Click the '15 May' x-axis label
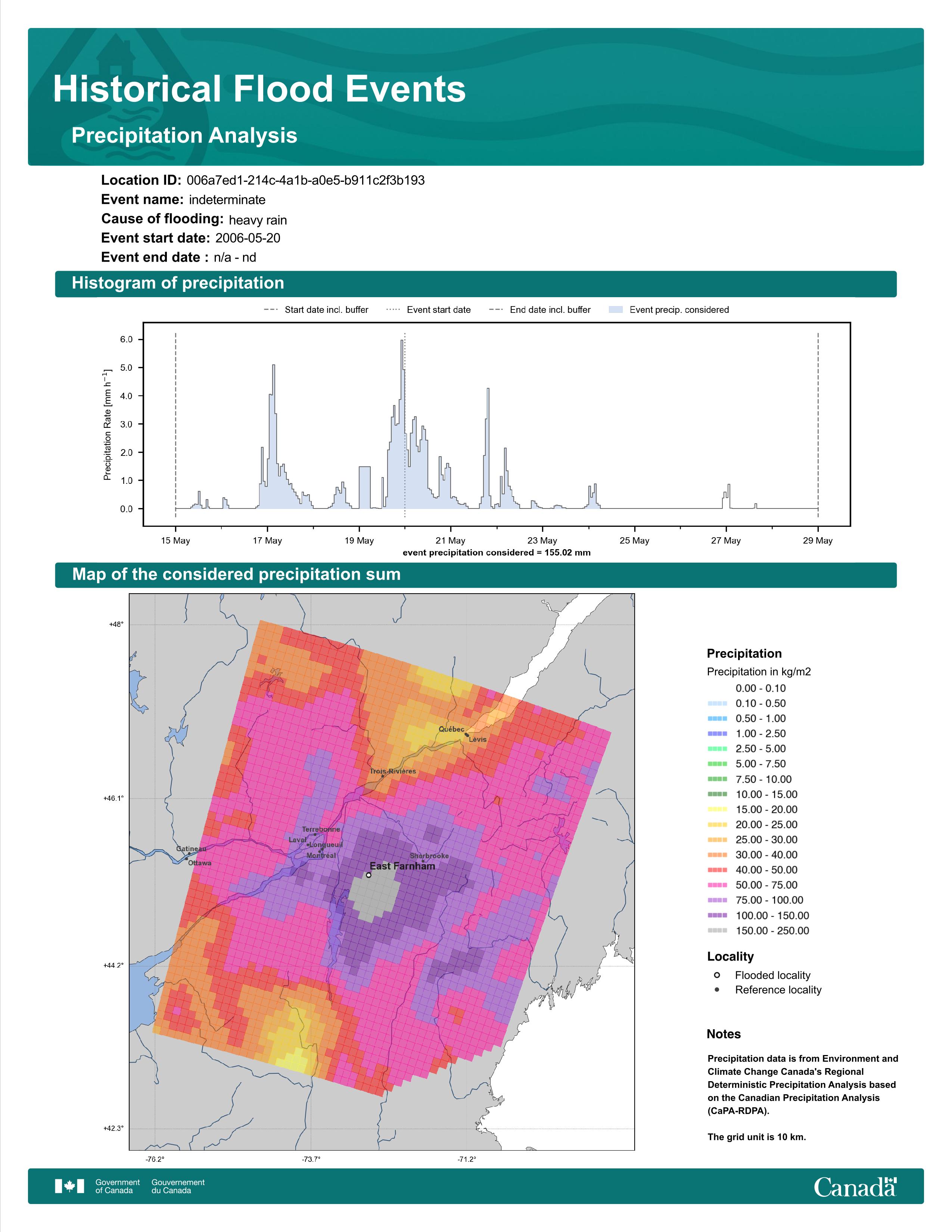 pos(175,541)
